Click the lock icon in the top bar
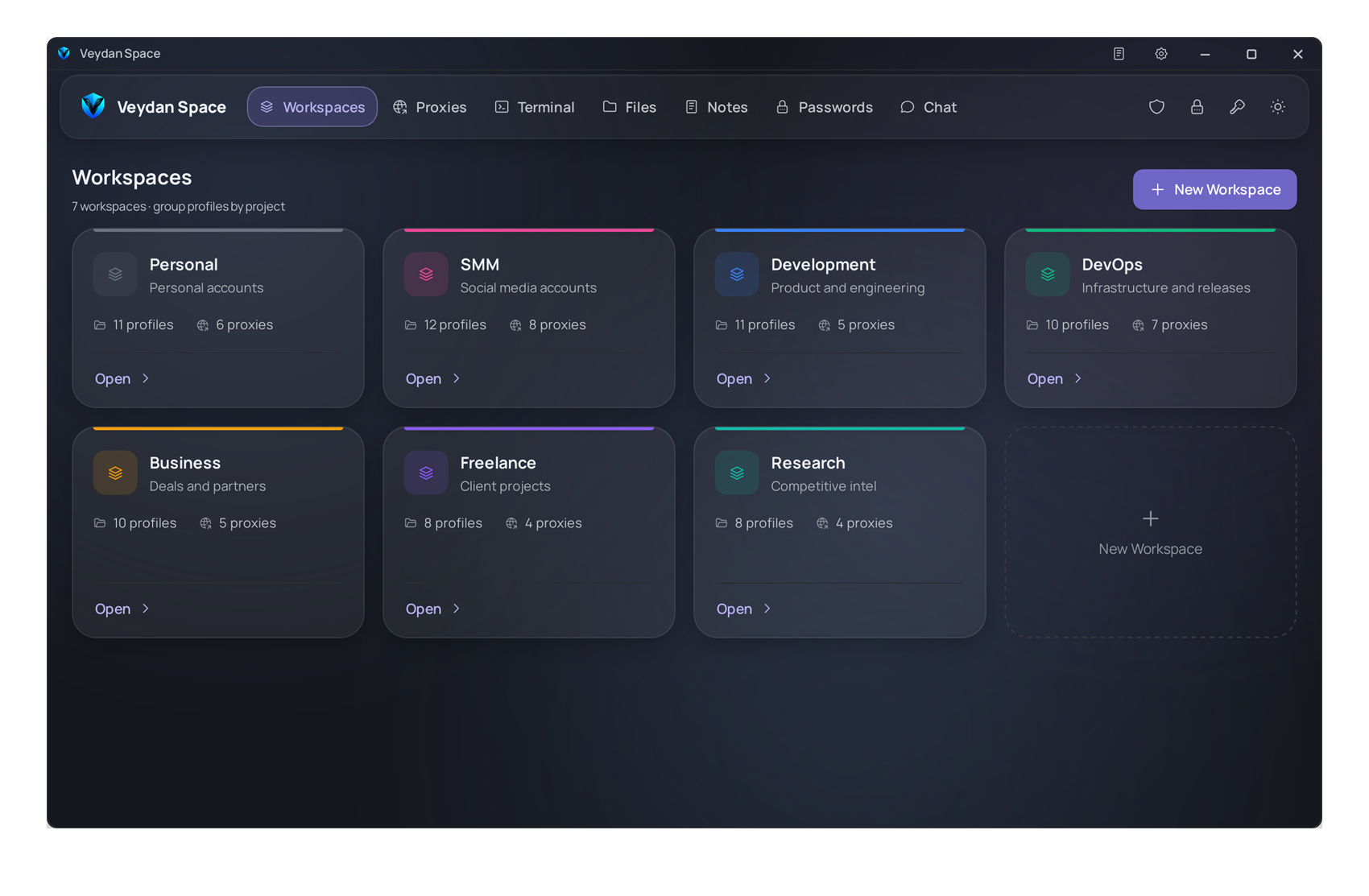This screenshot has width=1369, height=896. click(x=1197, y=107)
